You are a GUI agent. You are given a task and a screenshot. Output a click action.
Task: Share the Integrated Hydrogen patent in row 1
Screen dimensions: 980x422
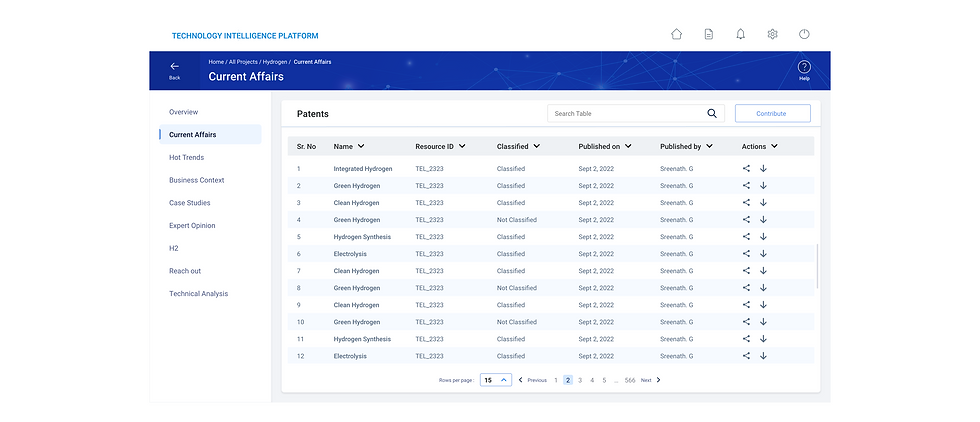(746, 169)
